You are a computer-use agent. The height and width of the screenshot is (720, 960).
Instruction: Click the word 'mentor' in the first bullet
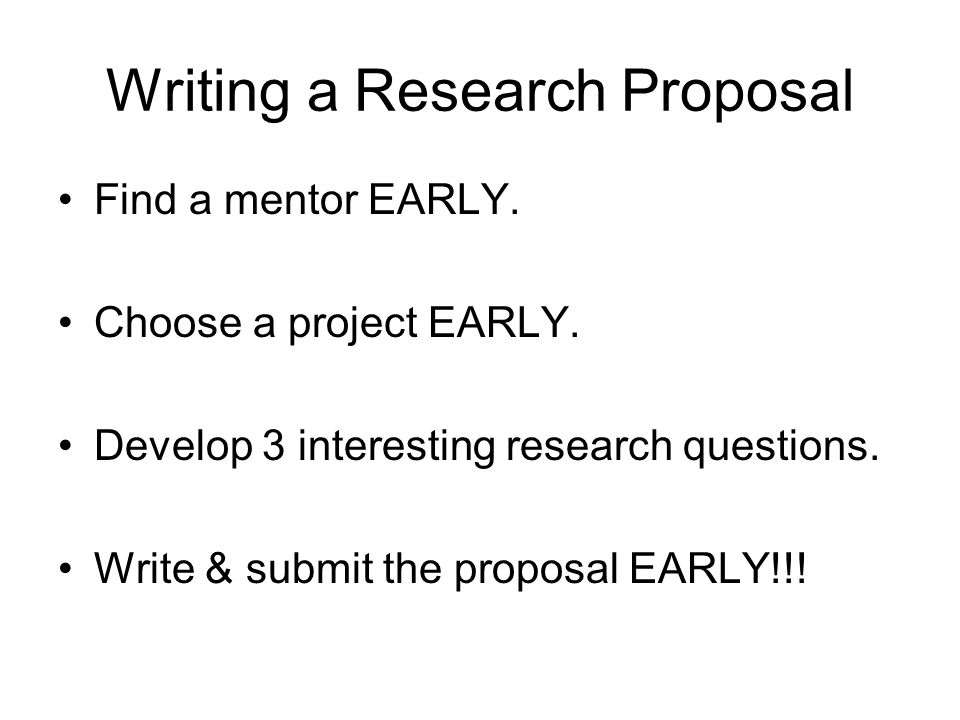(x=291, y=200)
